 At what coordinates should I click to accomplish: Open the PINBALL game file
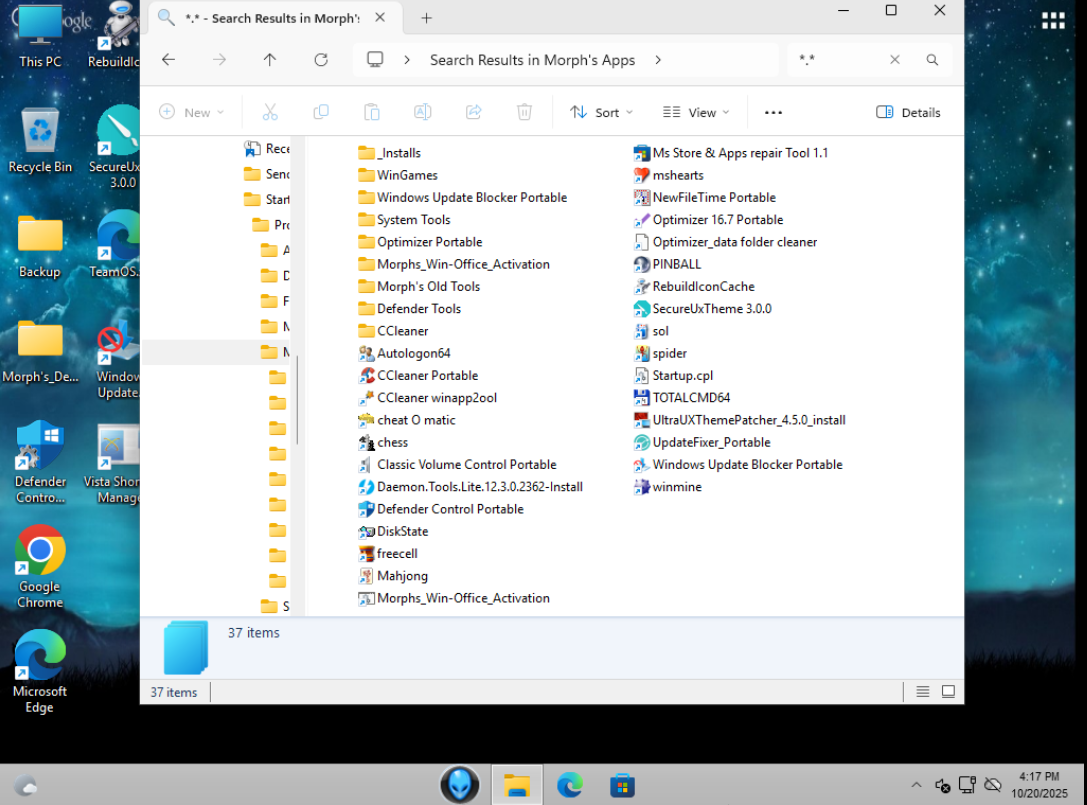click(676, 264)
